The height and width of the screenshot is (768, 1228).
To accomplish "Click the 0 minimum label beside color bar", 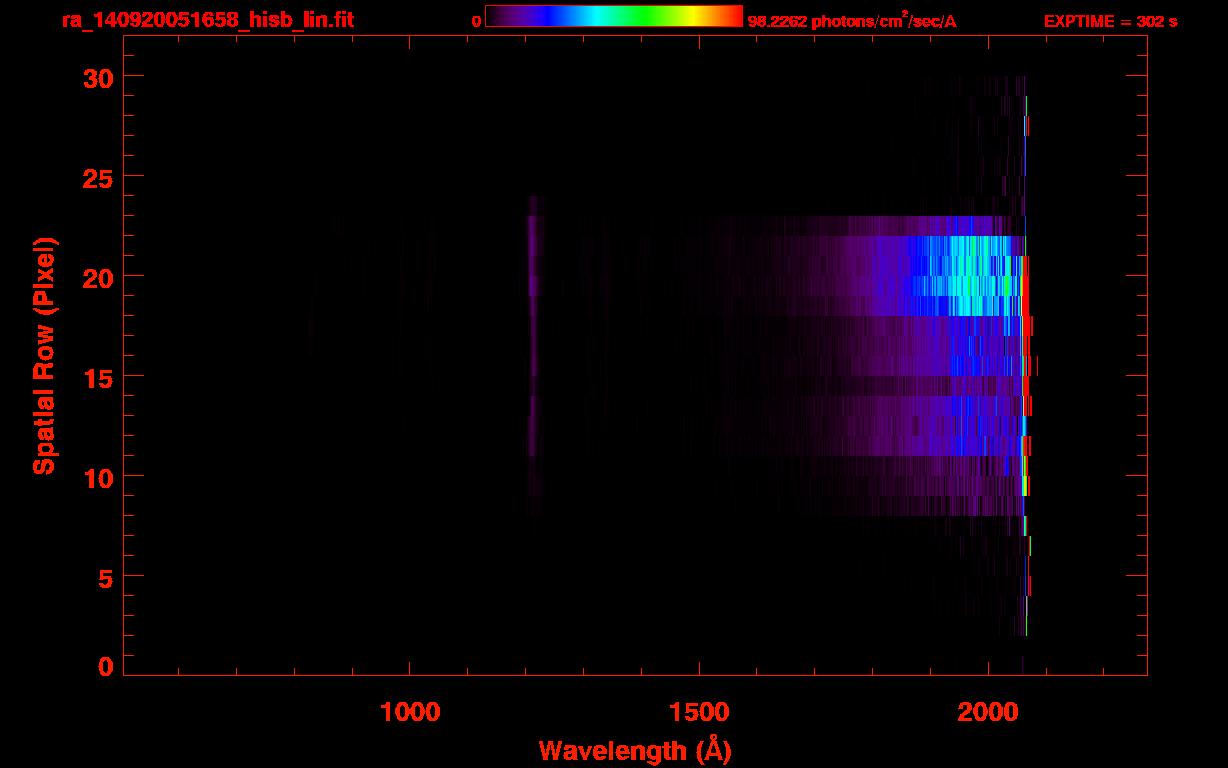I will point(477,21).
